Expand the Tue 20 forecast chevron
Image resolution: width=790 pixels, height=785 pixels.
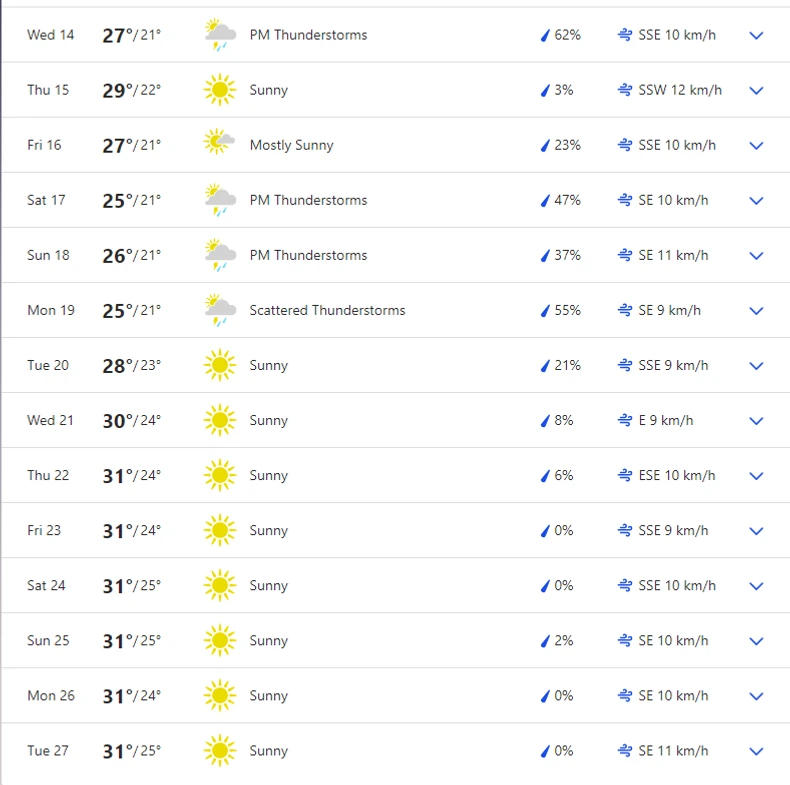(756, 366)
